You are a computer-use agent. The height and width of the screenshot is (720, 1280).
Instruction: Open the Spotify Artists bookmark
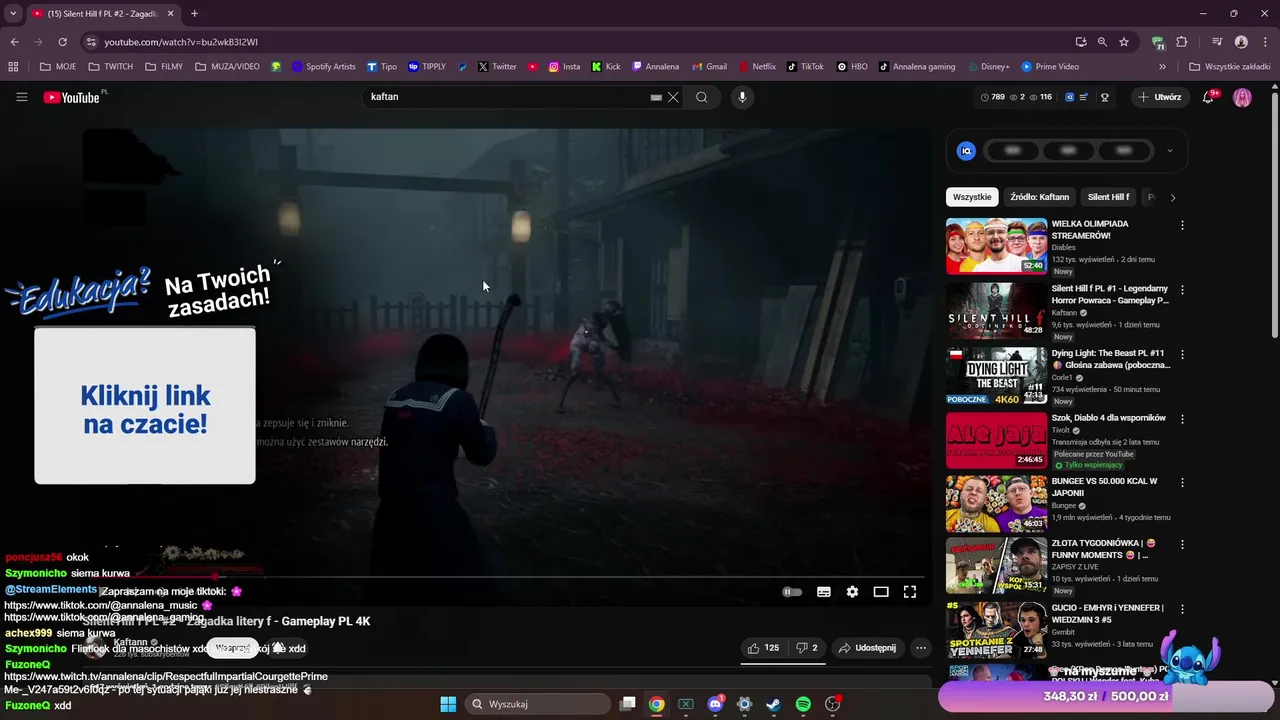pos(323,67)
